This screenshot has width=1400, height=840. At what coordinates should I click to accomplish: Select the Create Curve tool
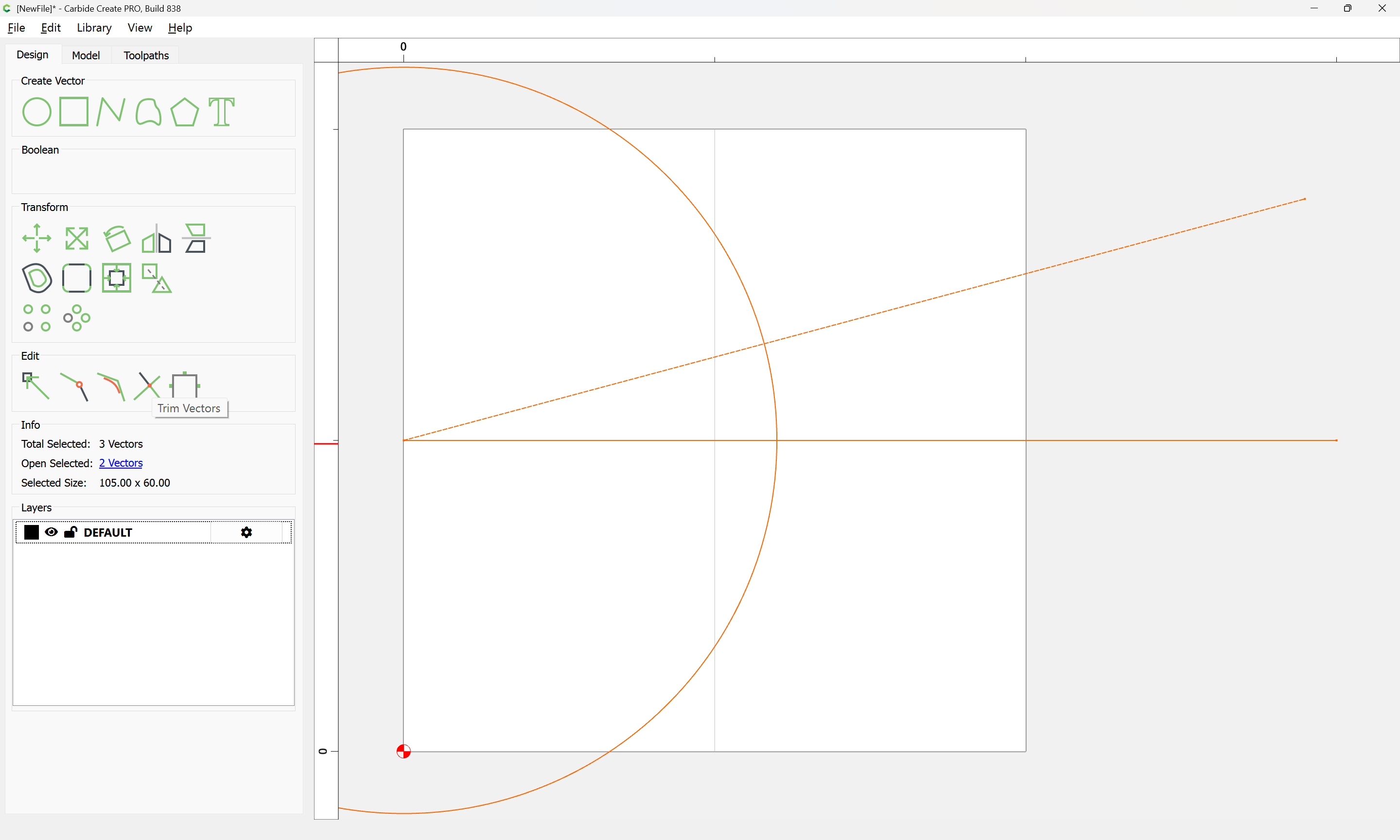[x=148, y=111]
